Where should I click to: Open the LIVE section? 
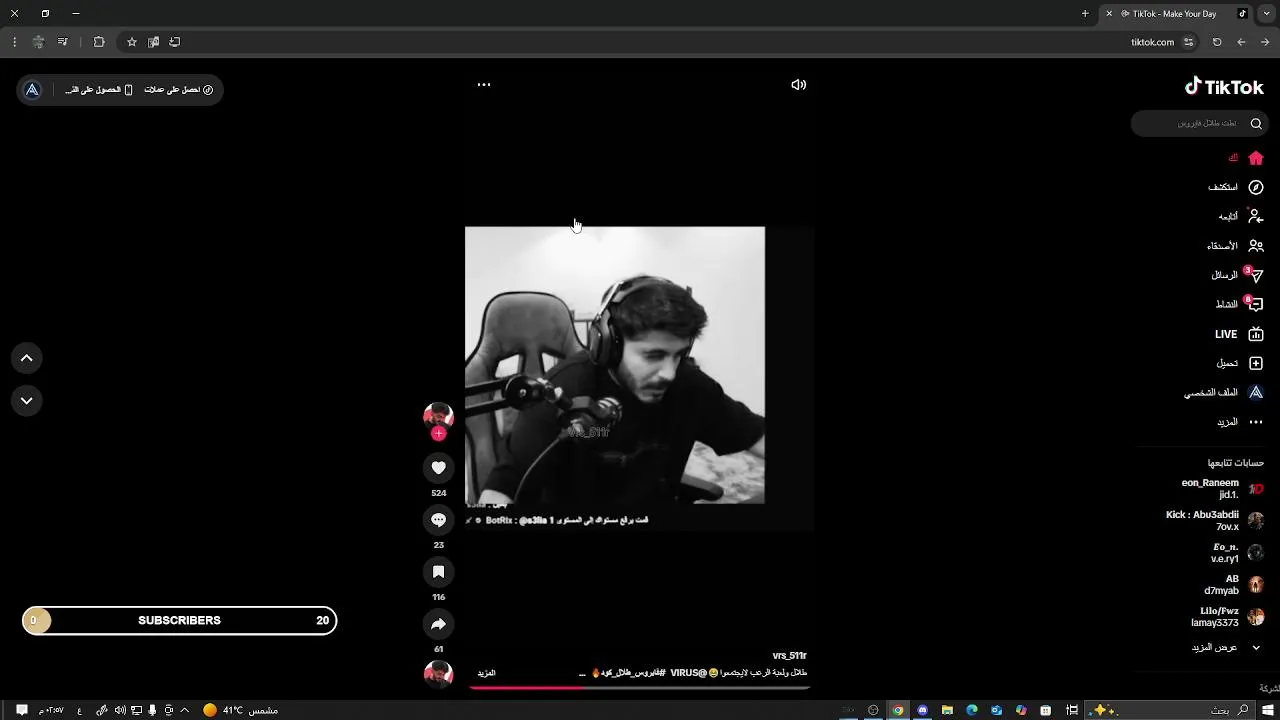tap(1239, 334)
